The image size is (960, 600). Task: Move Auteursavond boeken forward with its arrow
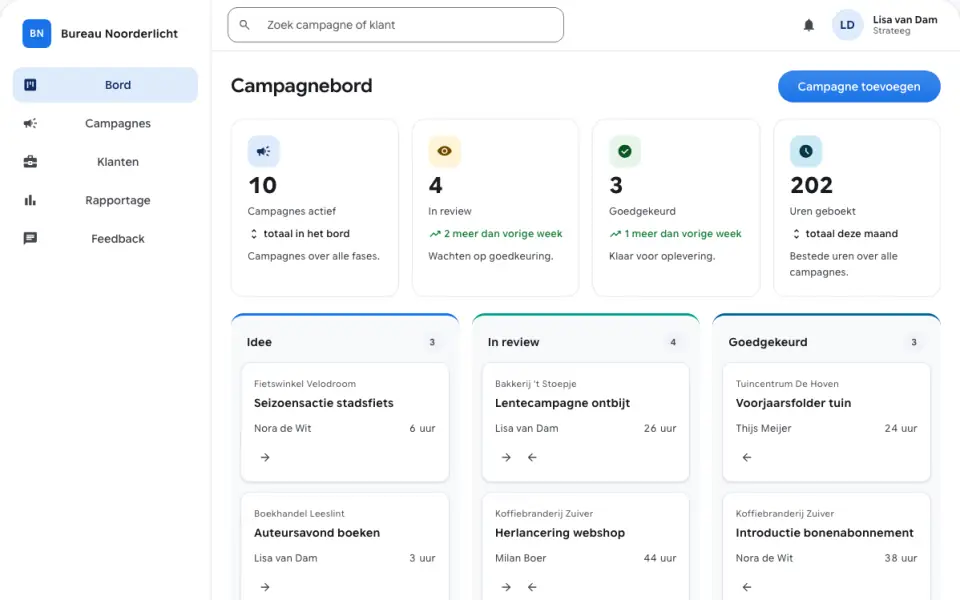coord(265,587)
